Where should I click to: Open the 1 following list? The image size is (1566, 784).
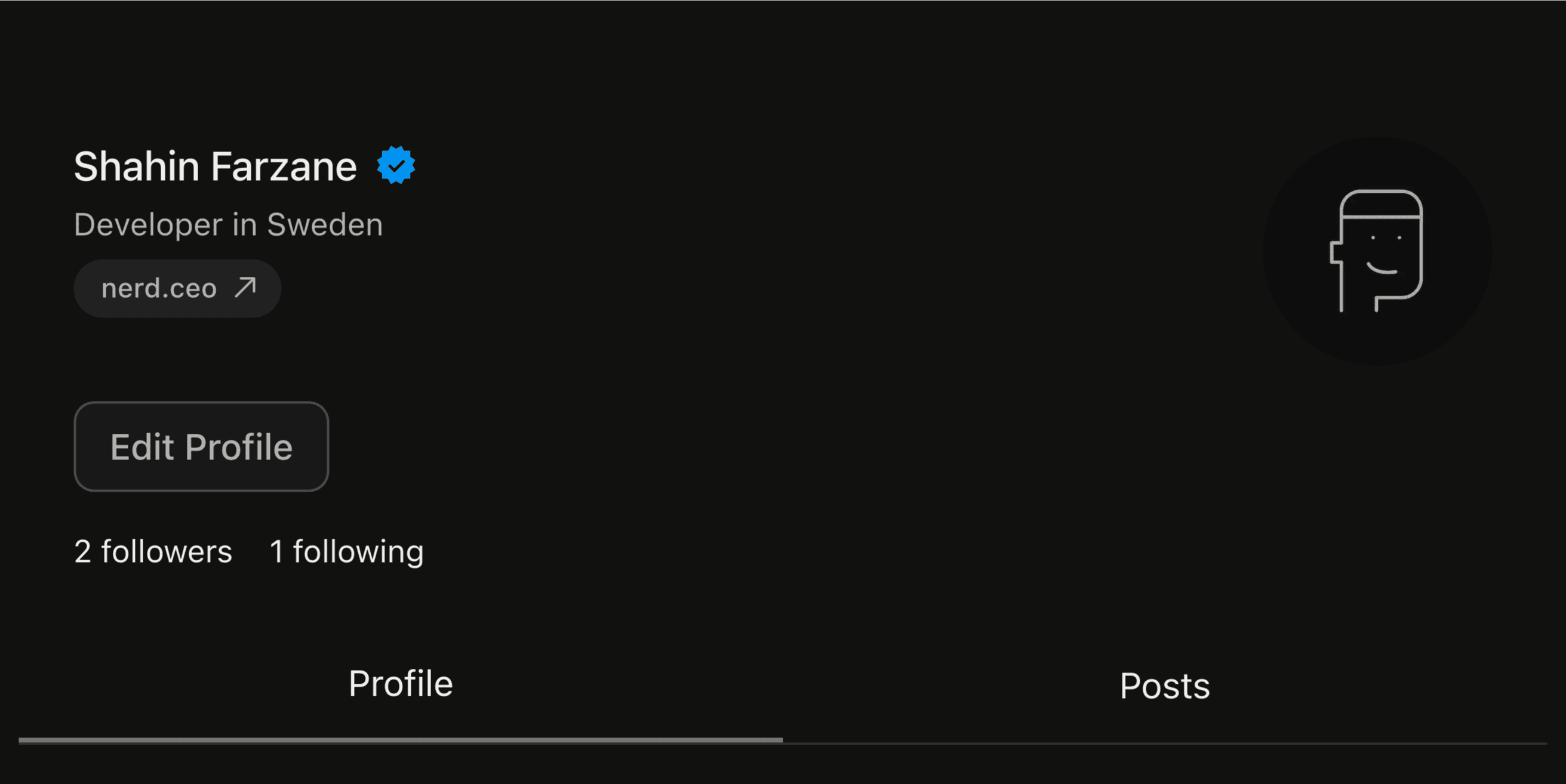pos(346,552)
